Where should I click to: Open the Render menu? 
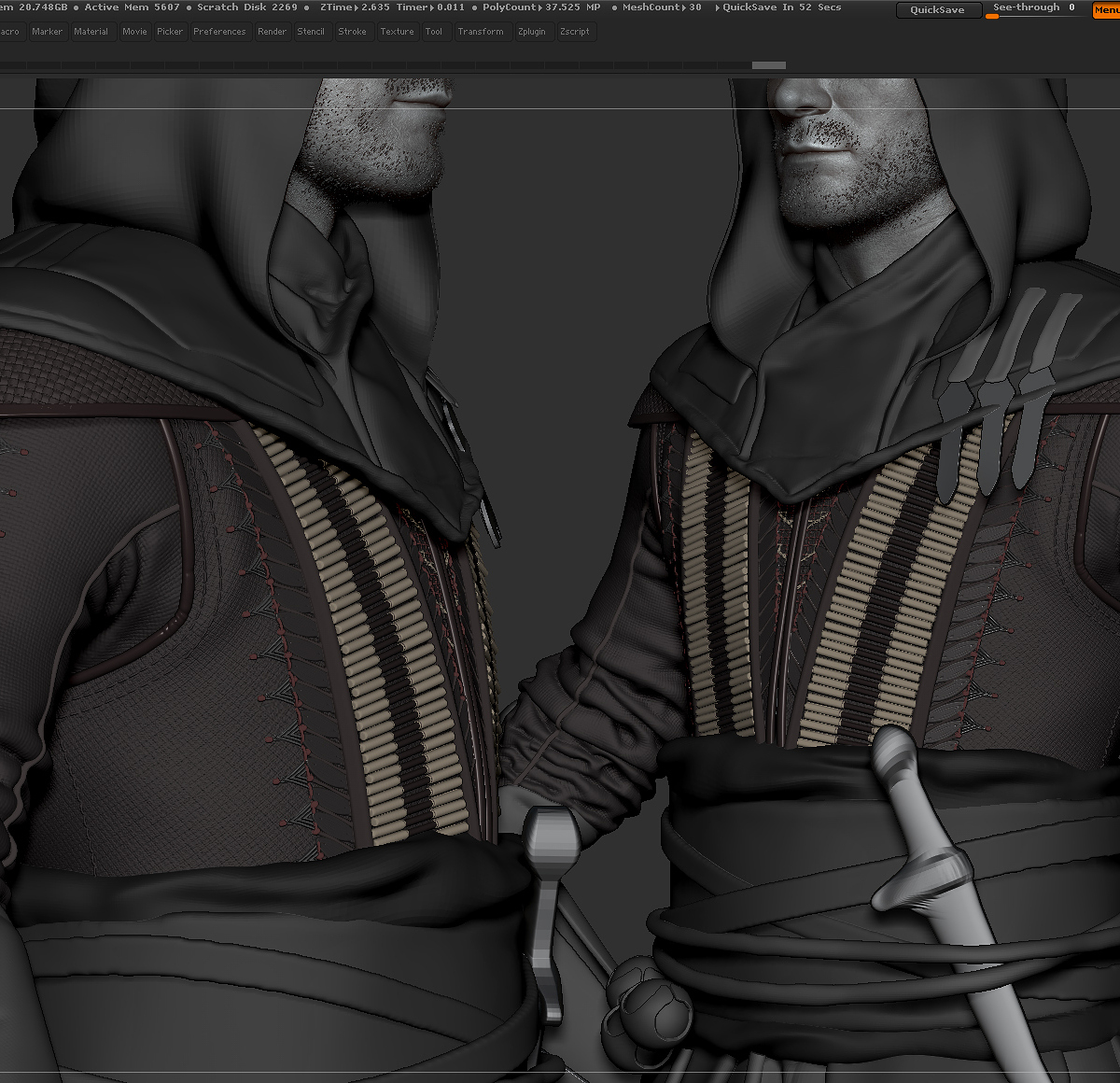click(273, 32)
